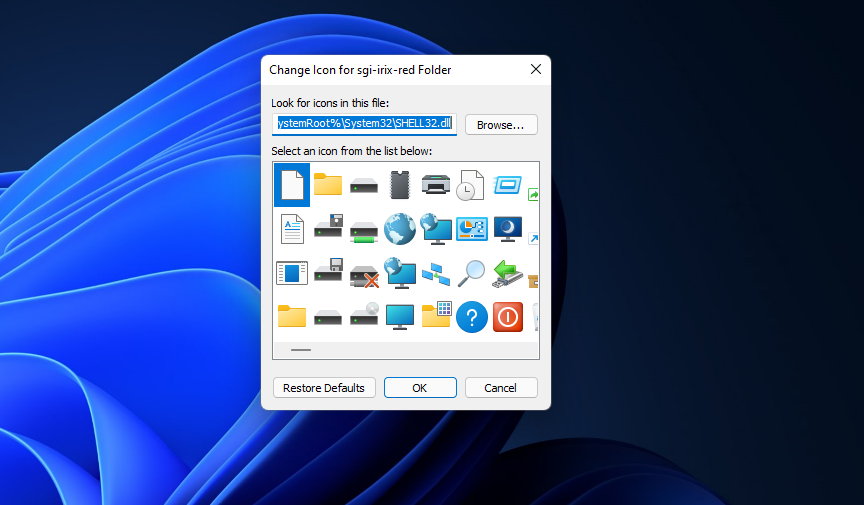Pick the red power button icon

(507, 317)
